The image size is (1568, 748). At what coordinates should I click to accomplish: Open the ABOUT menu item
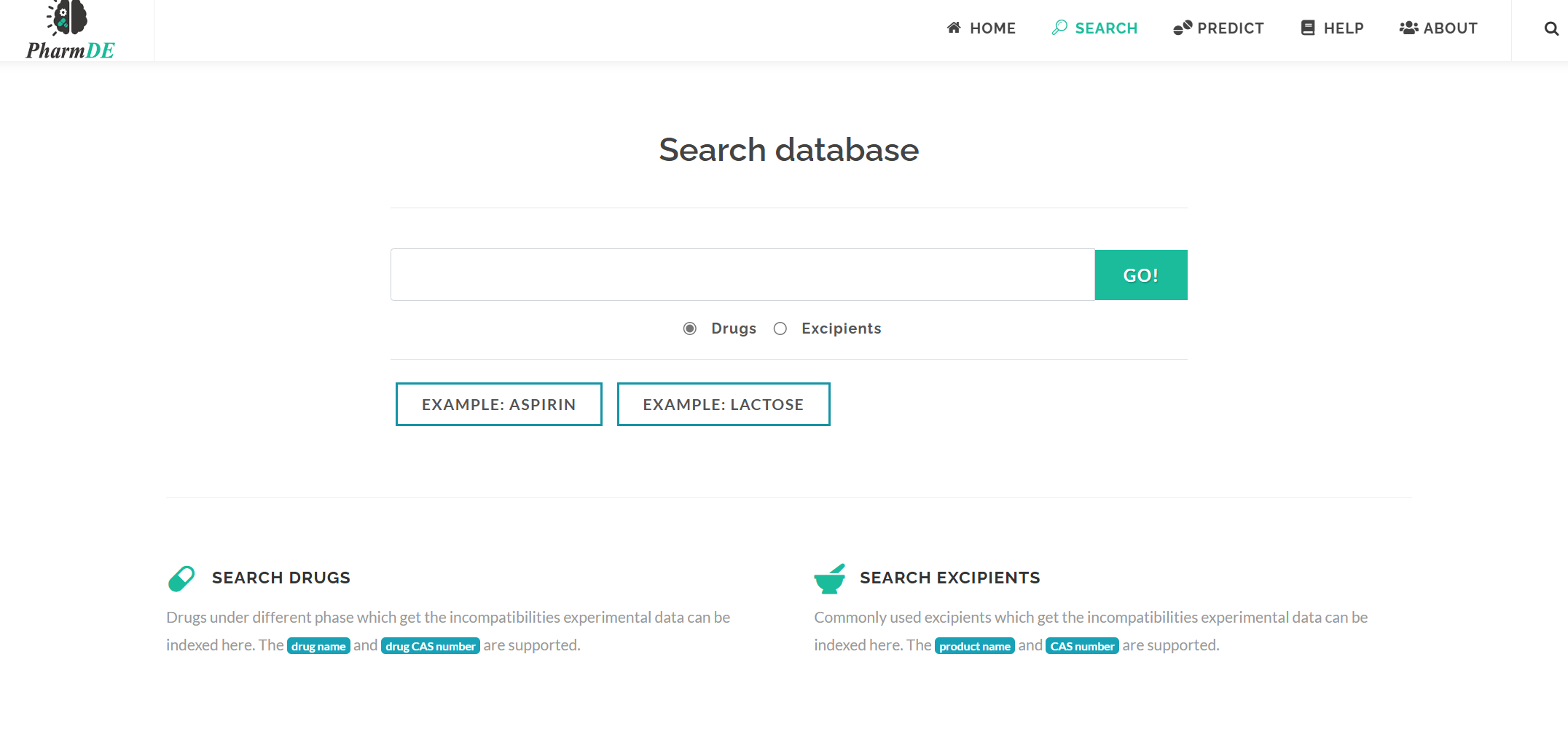pos(1438,28)
